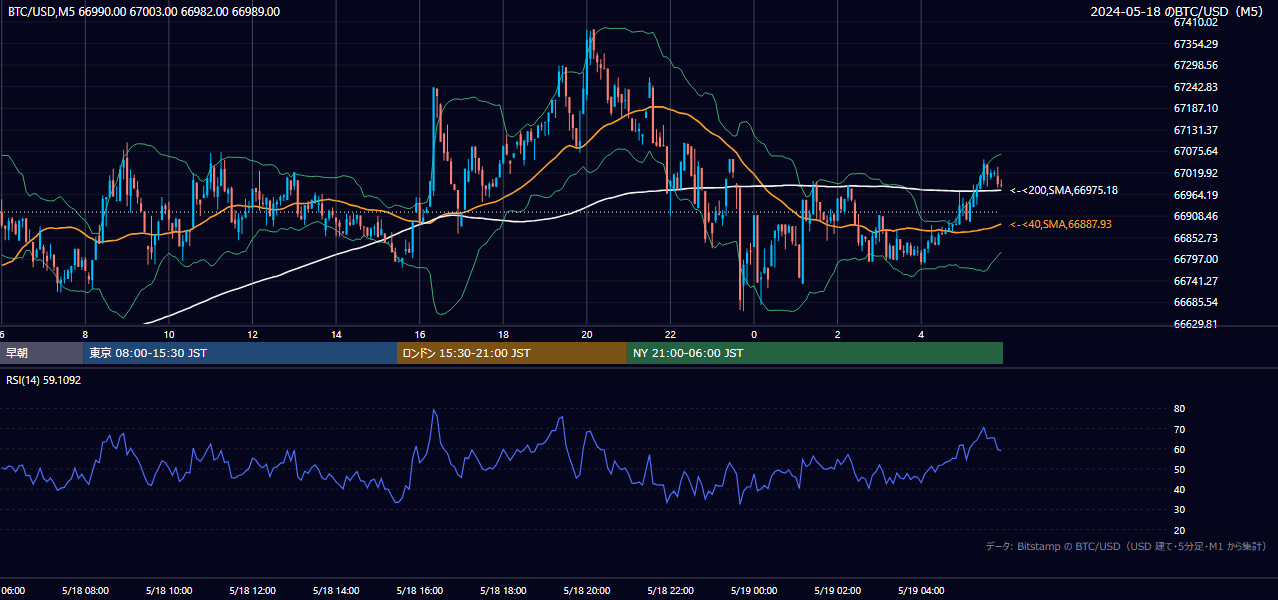Select price axis value 67242.83
This screenshot has width=1278, height=600.
click(1196, 87)
